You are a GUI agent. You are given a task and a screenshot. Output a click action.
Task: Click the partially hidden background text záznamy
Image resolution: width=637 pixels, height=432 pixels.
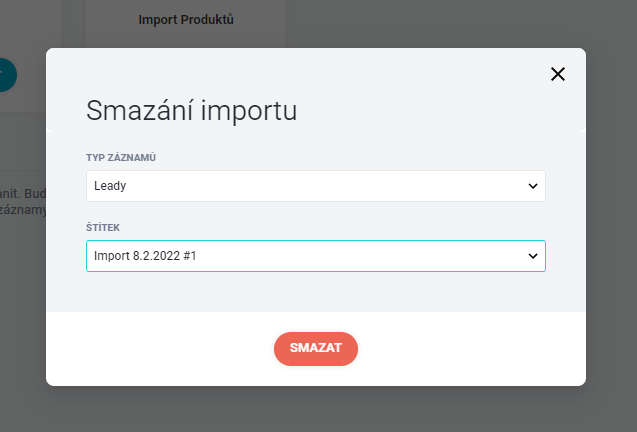[23, 210]
